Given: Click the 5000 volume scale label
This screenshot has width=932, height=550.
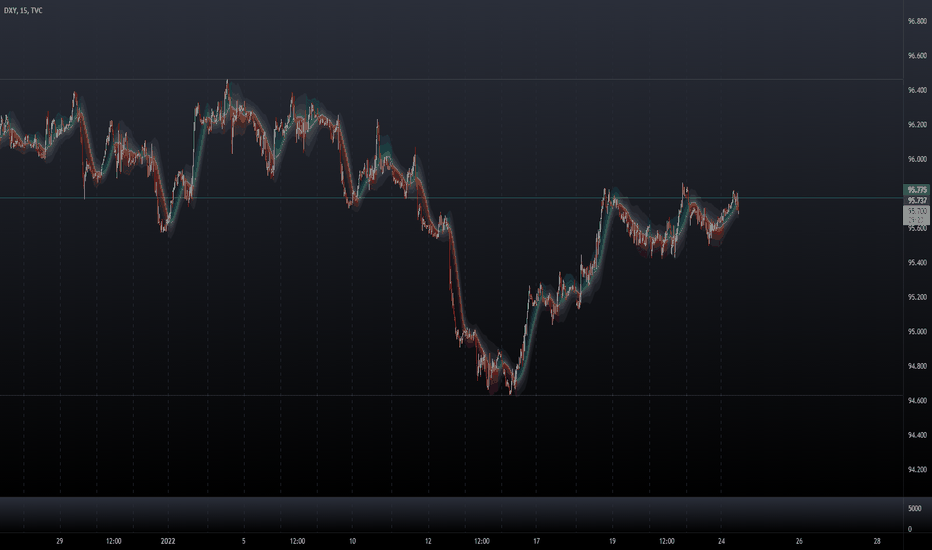Looking at the screenshot, I should [914, 508].
